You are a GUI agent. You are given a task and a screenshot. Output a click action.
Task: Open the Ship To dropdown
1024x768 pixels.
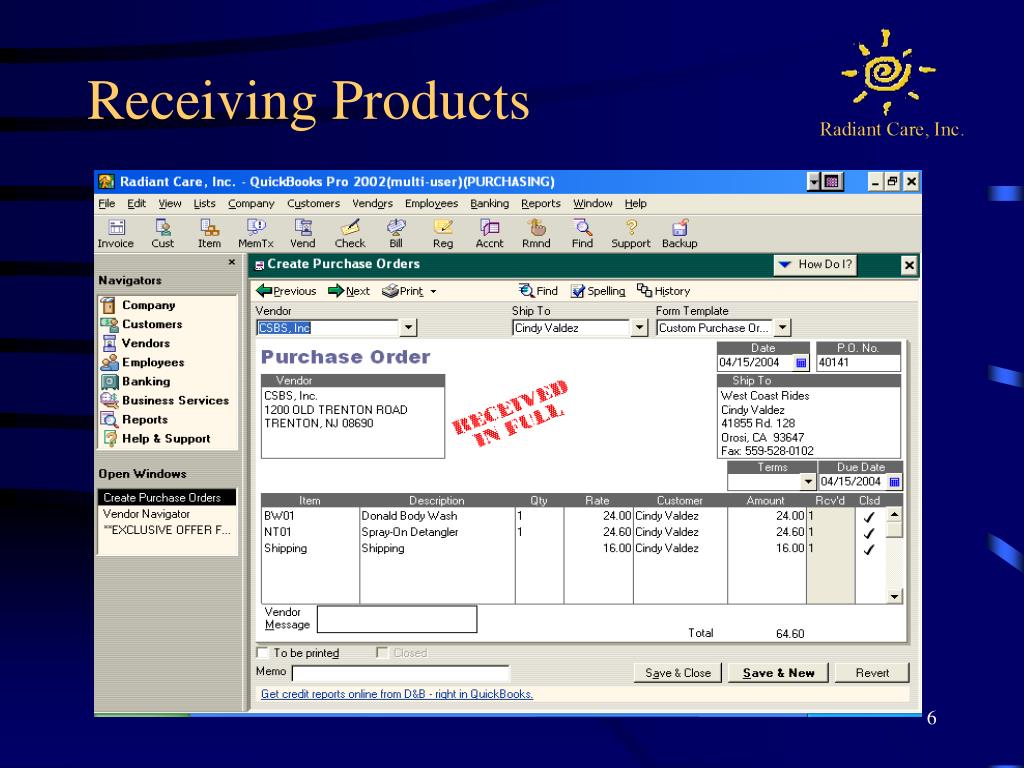pyautogui.click(x=639, y=328)
